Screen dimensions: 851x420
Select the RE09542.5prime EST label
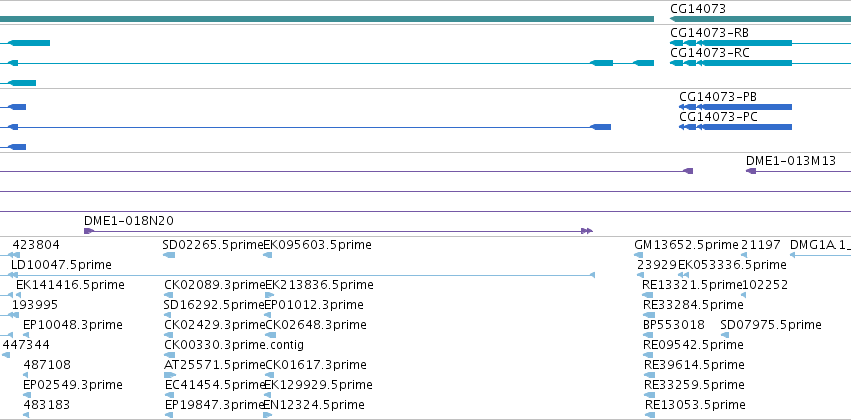693,345
